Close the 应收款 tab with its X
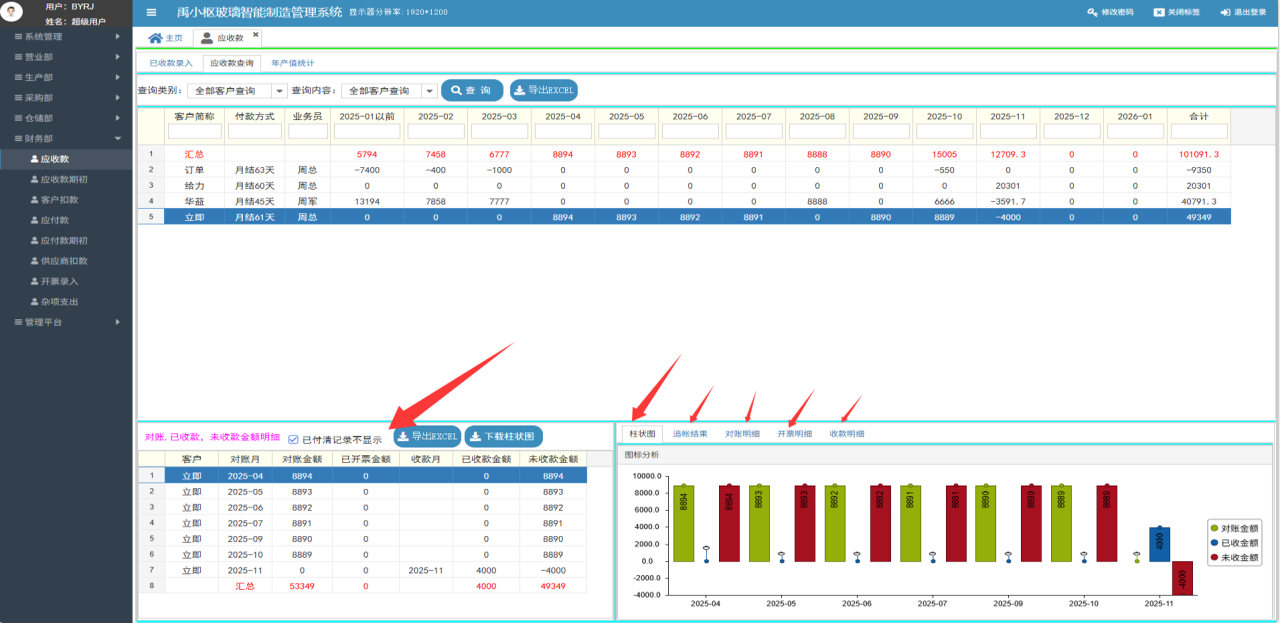This screenshot has height=623, width=1280. click(255, 35)
